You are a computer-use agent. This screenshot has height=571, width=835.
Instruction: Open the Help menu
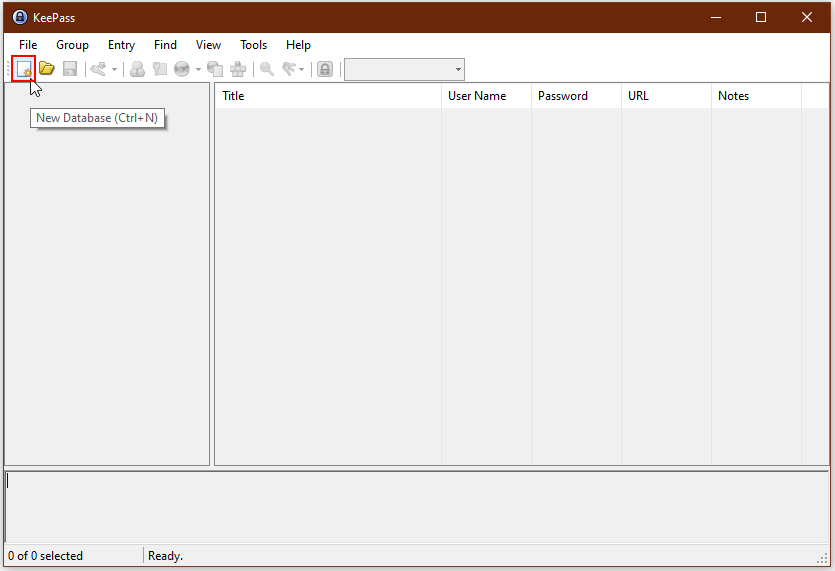298,45
